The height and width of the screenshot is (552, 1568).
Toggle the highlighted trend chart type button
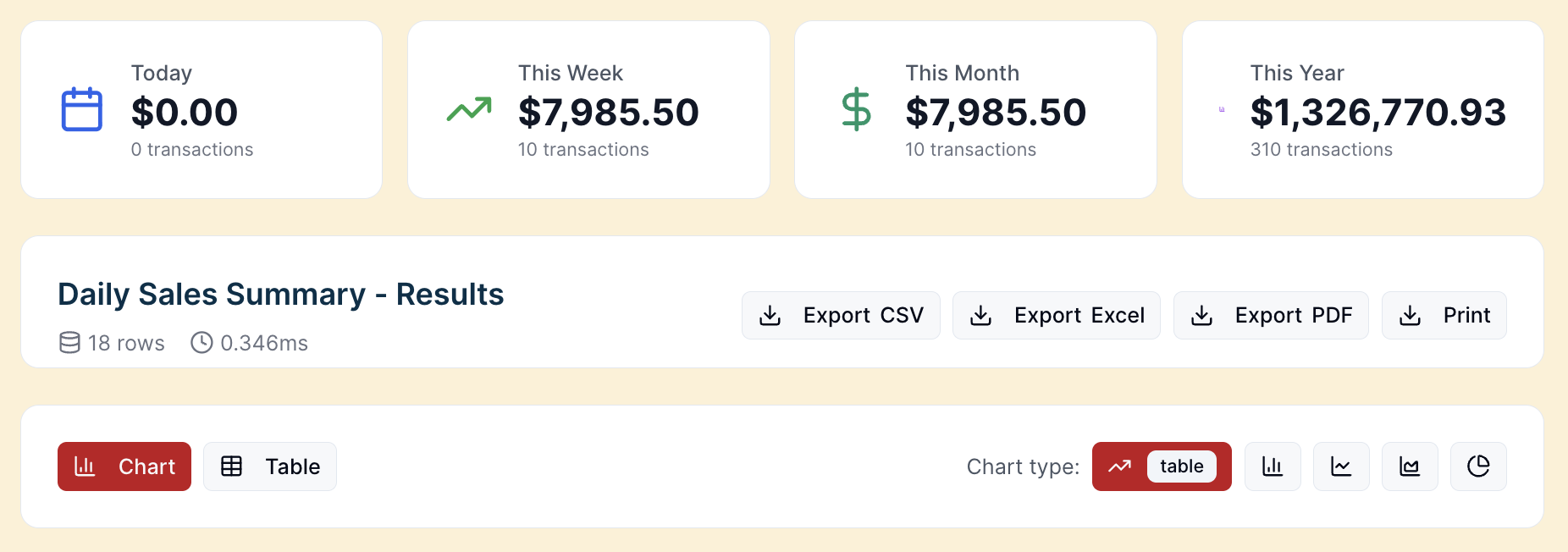click(1120, 466)
